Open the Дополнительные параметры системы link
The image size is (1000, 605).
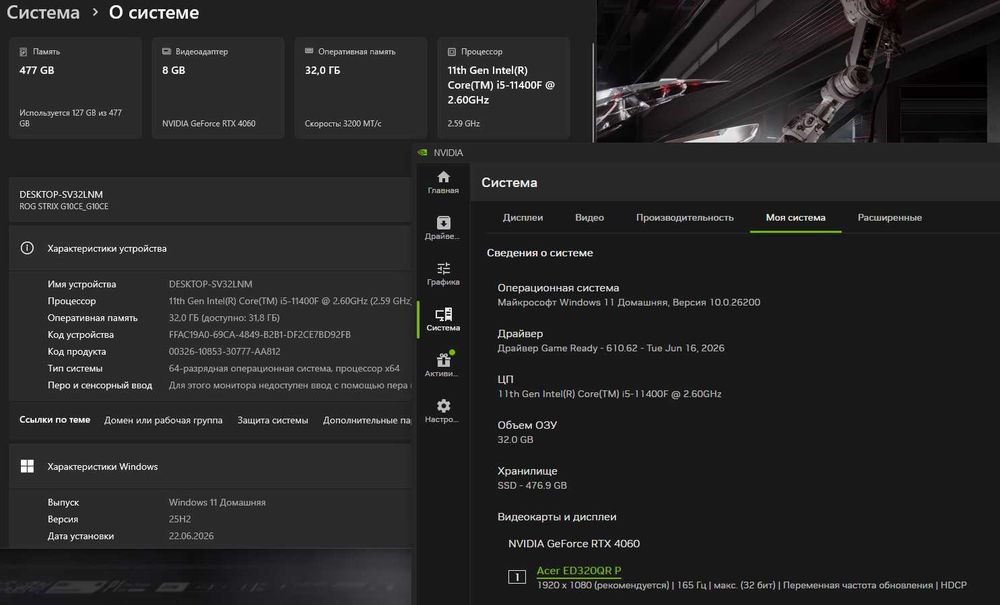(367, 420)
